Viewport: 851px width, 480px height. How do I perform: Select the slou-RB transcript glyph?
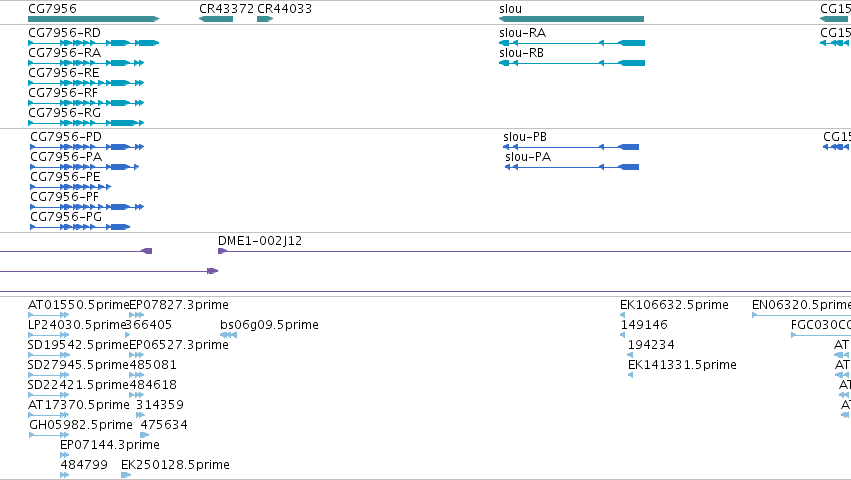tap(571, 63)
